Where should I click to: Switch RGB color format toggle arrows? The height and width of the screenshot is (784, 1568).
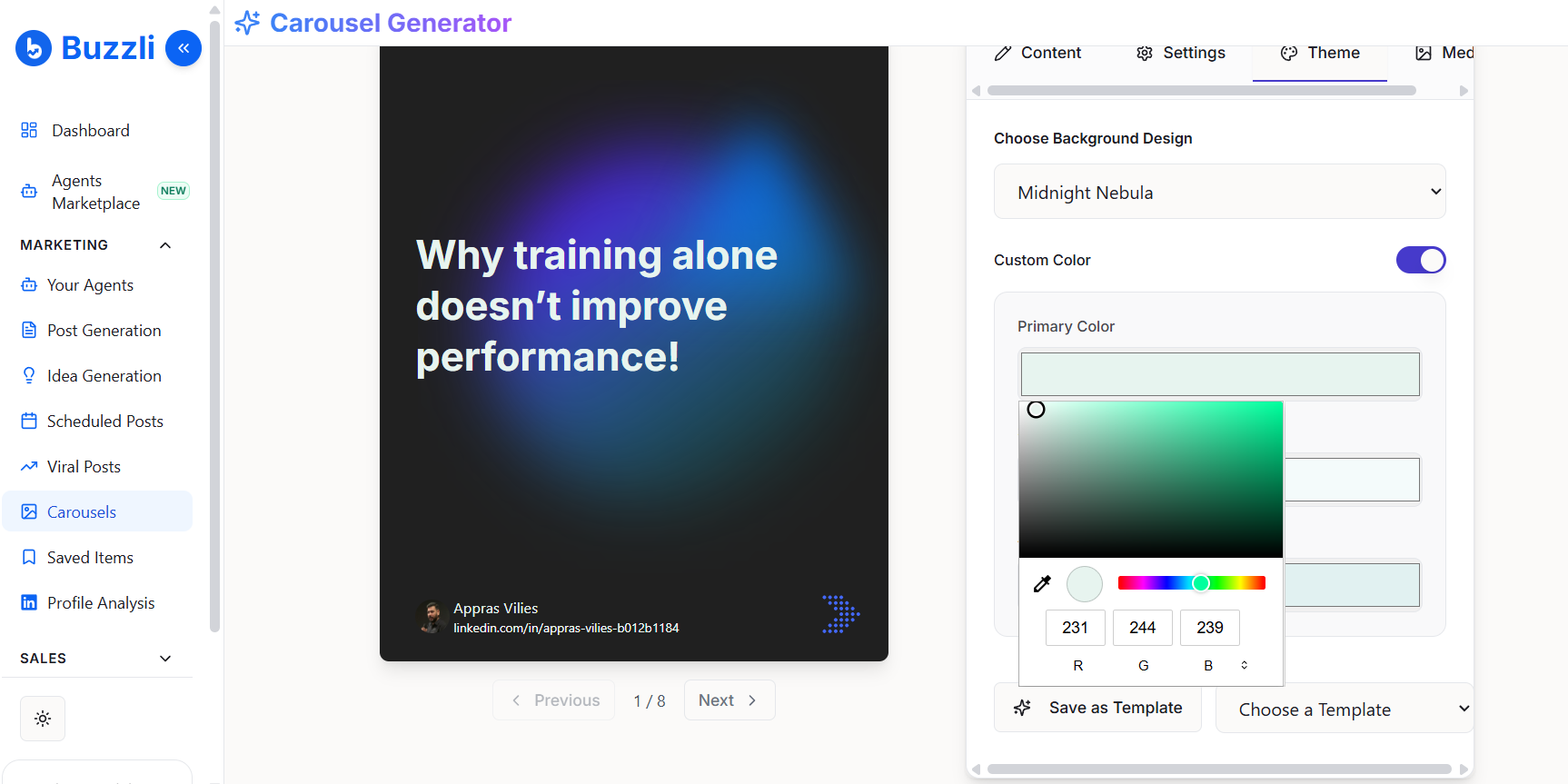tap(1244, 665)
